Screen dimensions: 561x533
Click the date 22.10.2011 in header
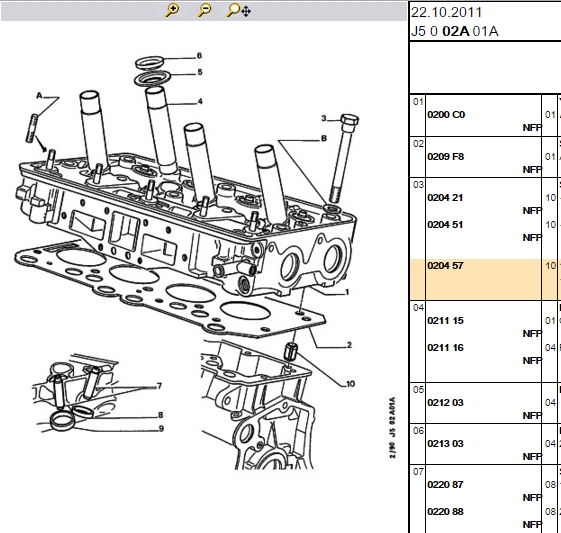click(x=447, y=13)
